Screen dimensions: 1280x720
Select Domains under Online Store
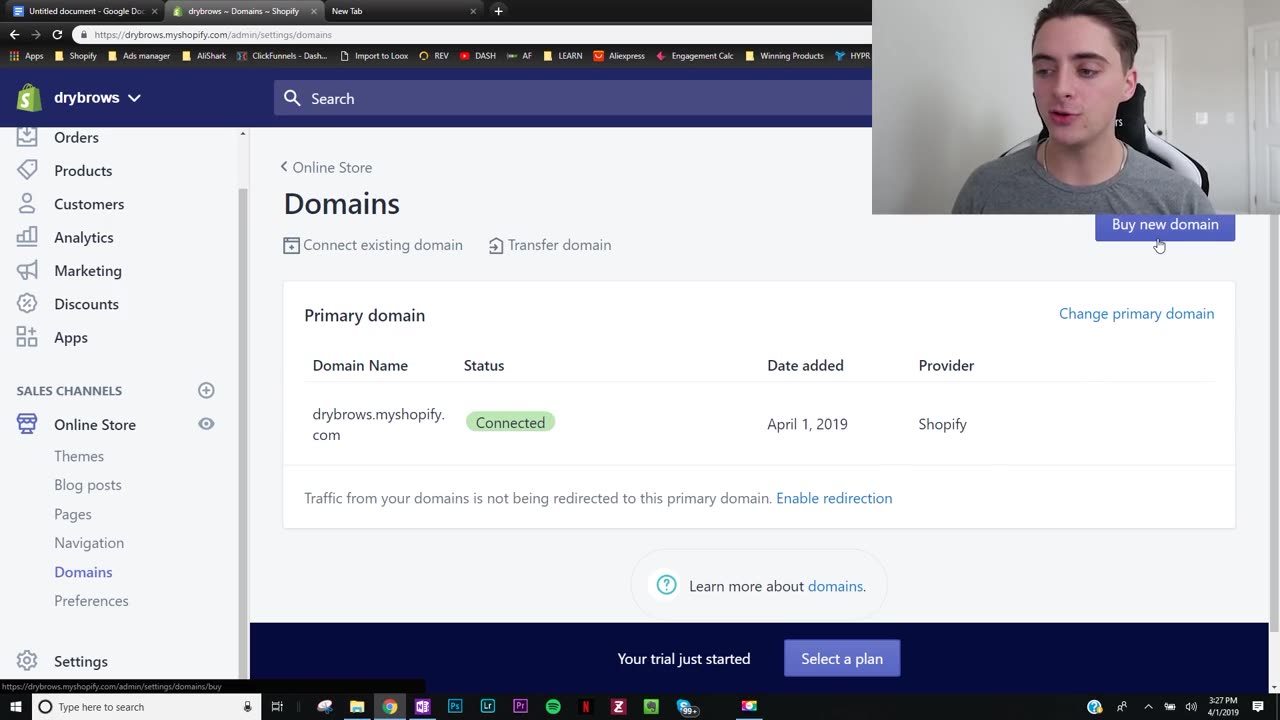click(83, 572)
